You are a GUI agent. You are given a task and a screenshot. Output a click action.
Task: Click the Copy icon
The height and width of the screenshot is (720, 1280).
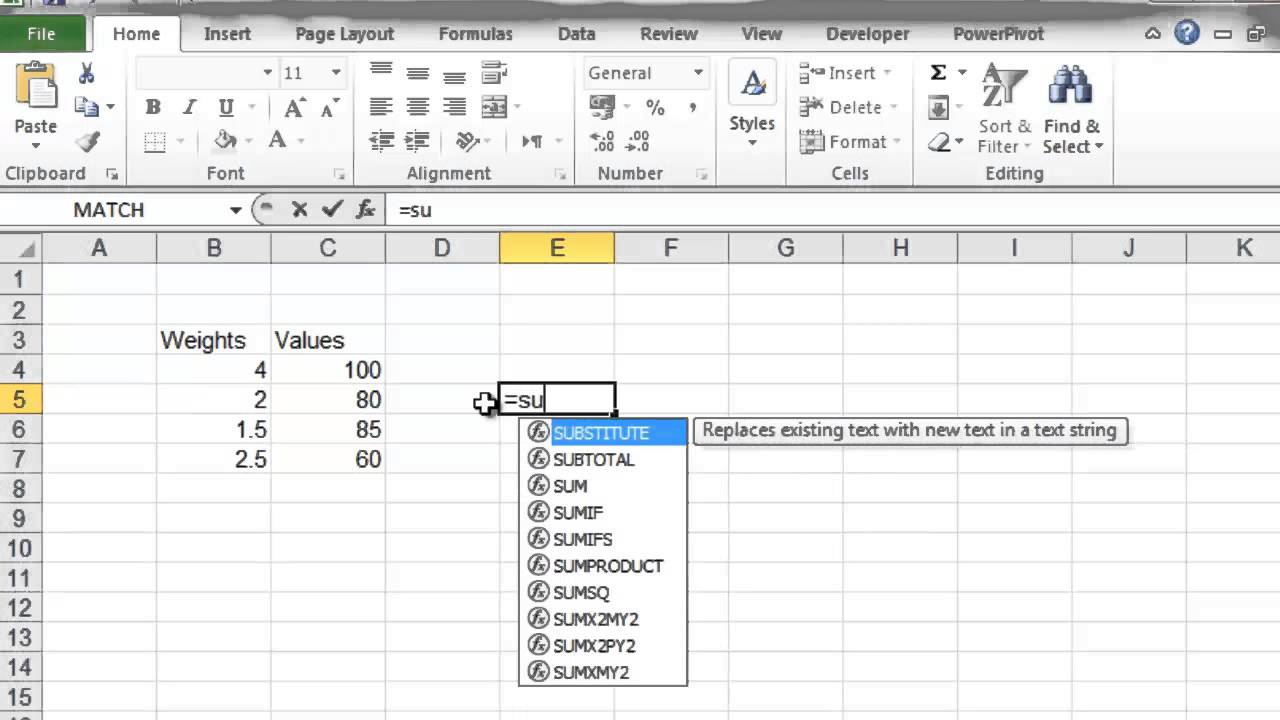(x=87, y=107)
